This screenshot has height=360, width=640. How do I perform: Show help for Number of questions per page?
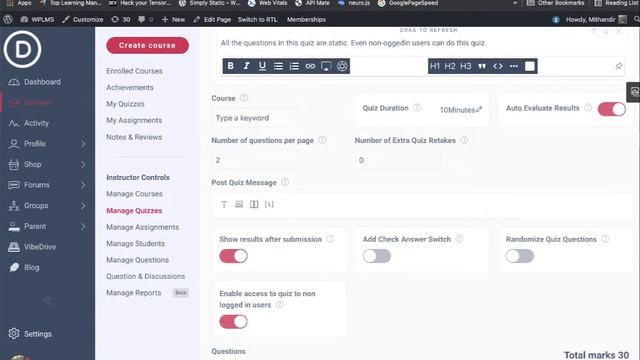[x=322, y=140]
